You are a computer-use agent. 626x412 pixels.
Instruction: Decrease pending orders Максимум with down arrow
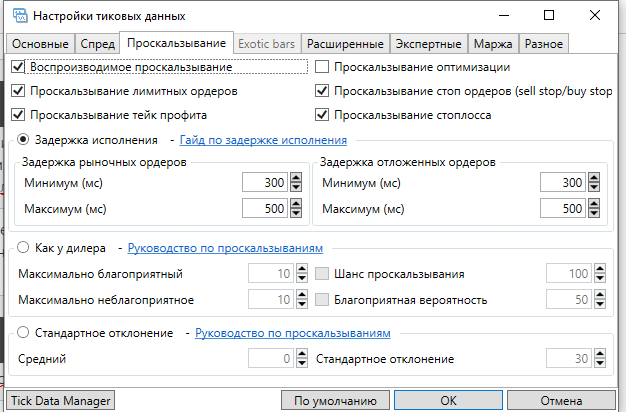pos(594,213)
